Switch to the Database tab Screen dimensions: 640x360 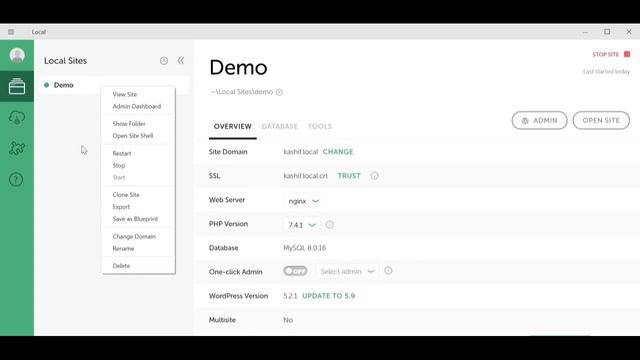click(280, 127)
